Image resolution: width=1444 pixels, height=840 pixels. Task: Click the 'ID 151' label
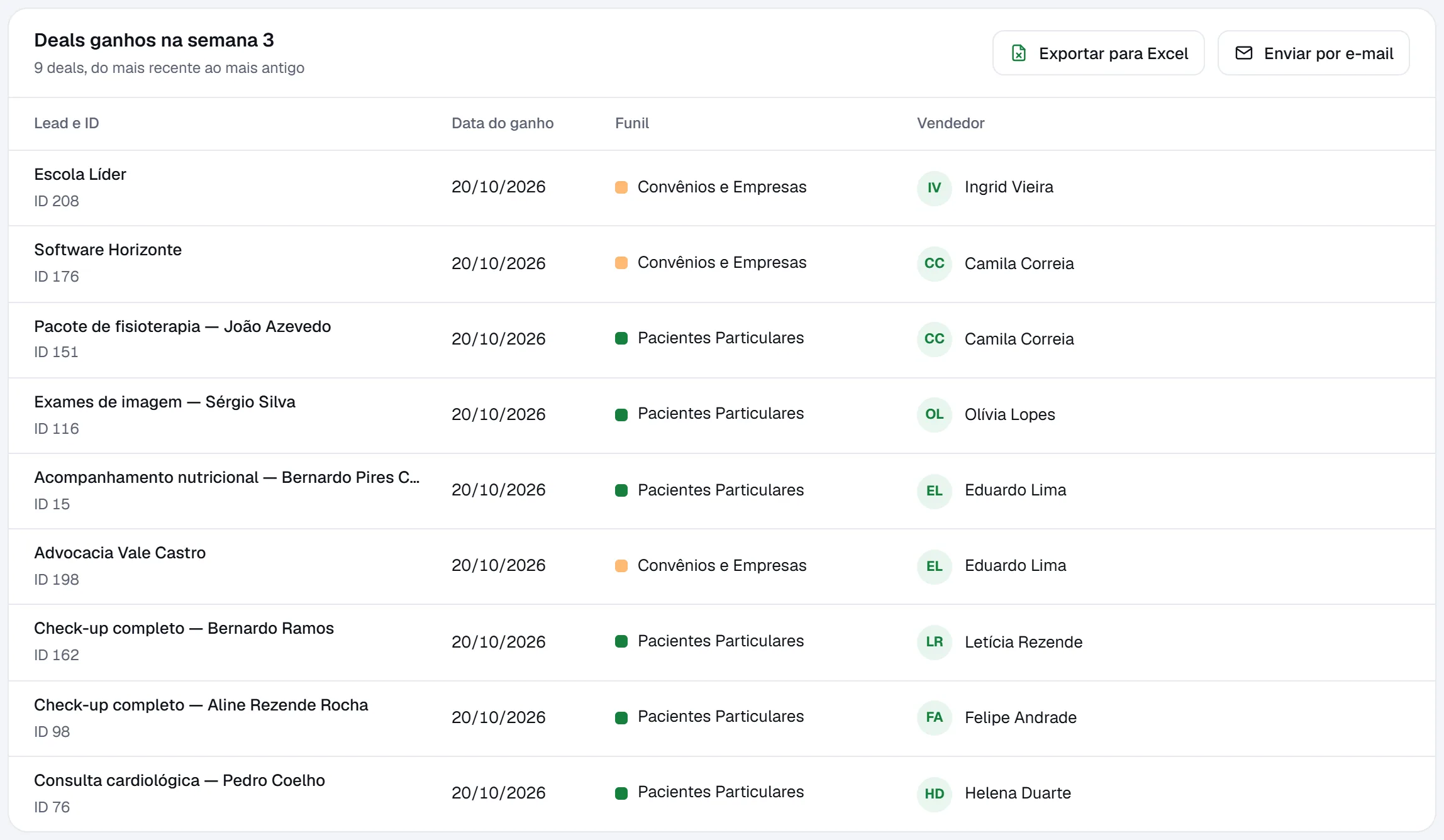pyautogui.click(x=56, y=352)
